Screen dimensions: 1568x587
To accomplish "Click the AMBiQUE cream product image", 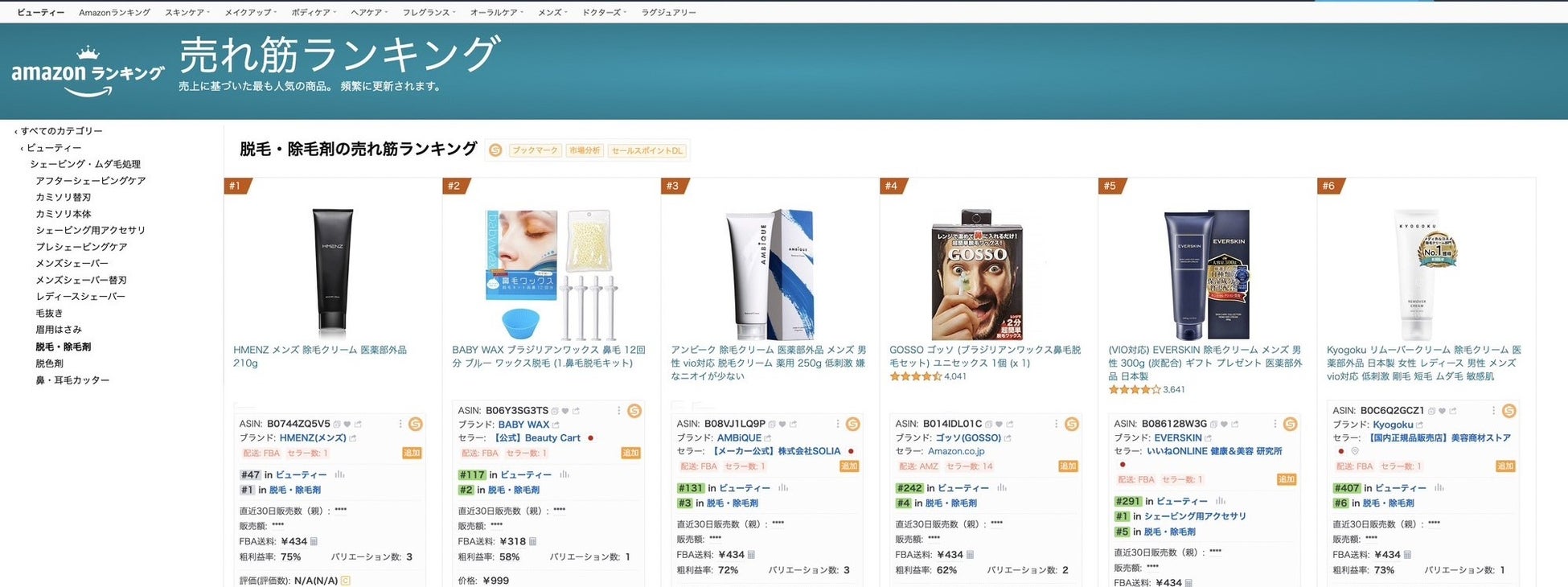I will tap(770, 274).
